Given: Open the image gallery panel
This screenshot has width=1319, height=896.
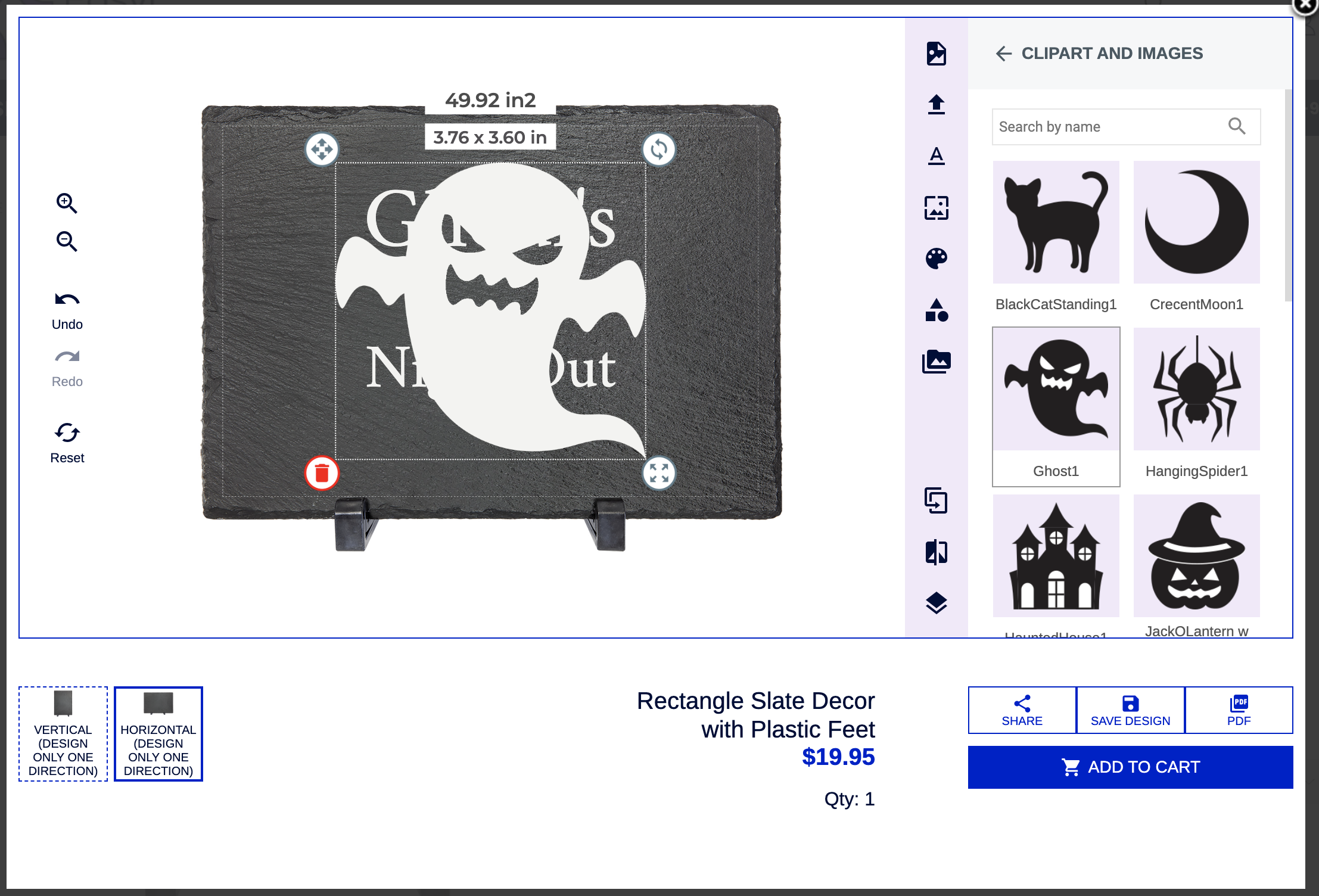Looking at the screenshot, I should tap(936, 362).
